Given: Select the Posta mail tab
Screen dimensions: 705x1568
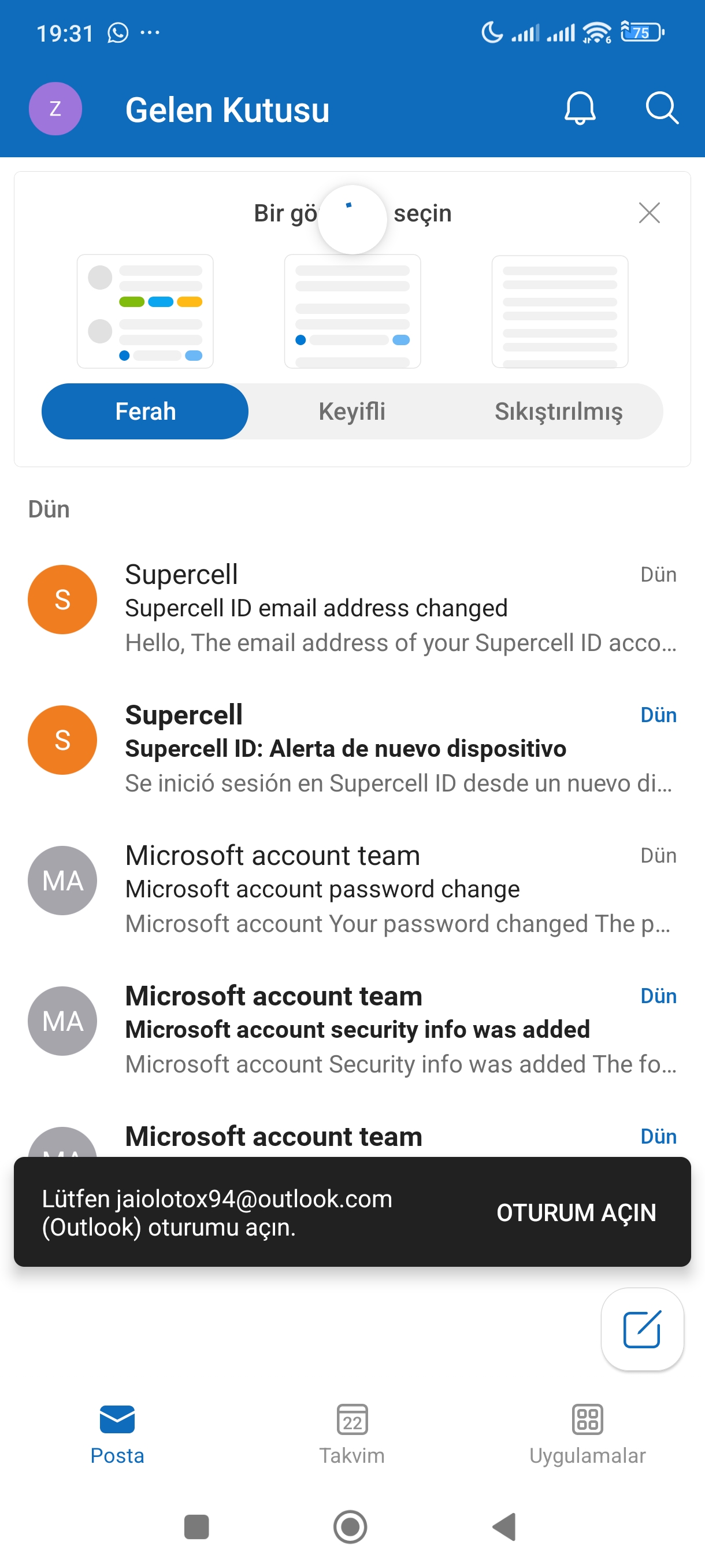Looking at the screenshot, I should pos(117,1434).
